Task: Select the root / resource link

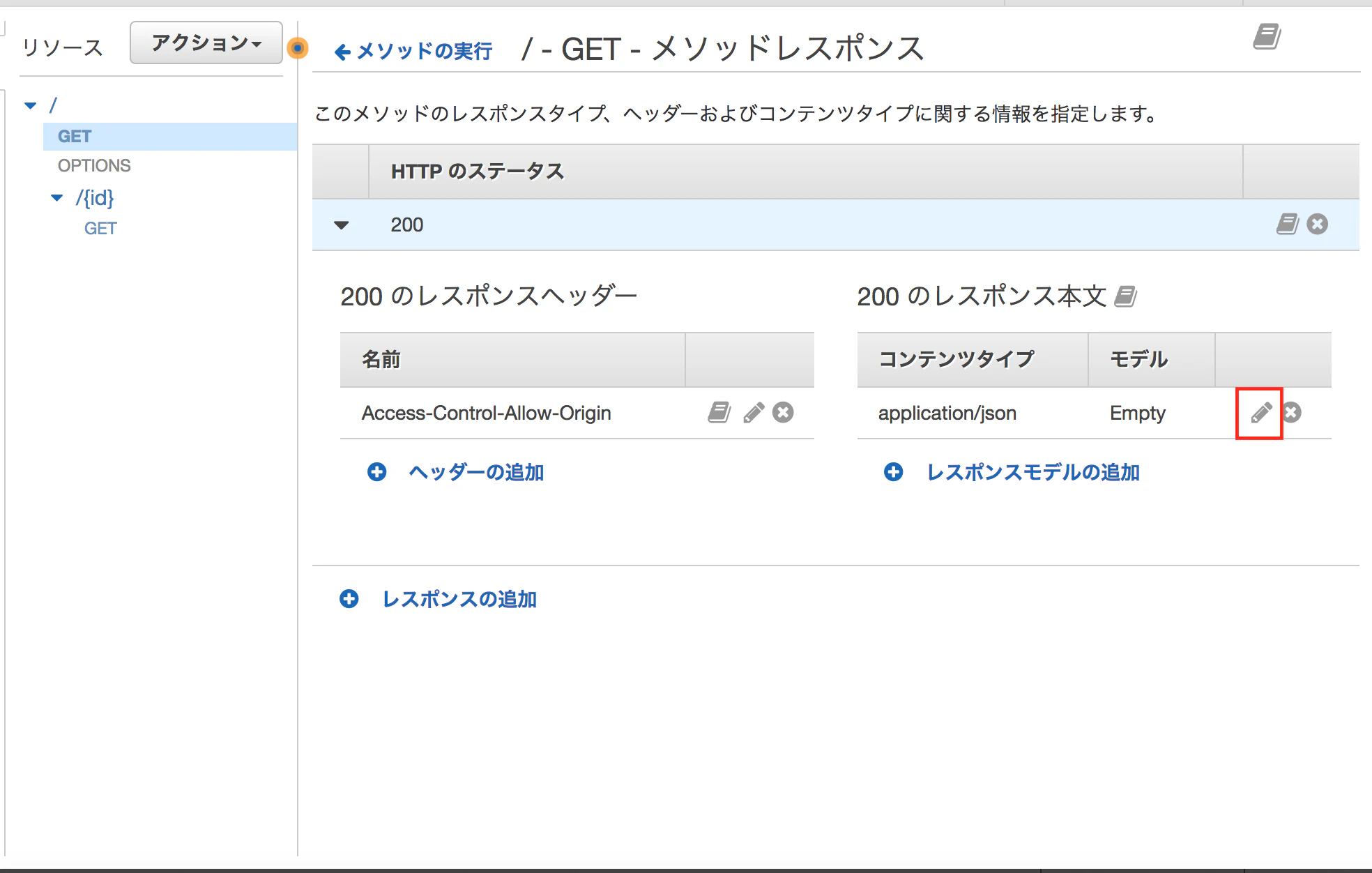Action: point(53,106)
